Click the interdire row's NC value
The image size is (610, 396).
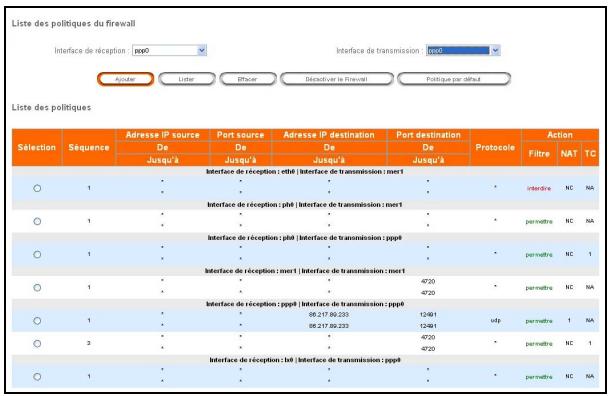pyautogui.click(x=569, y=188)
